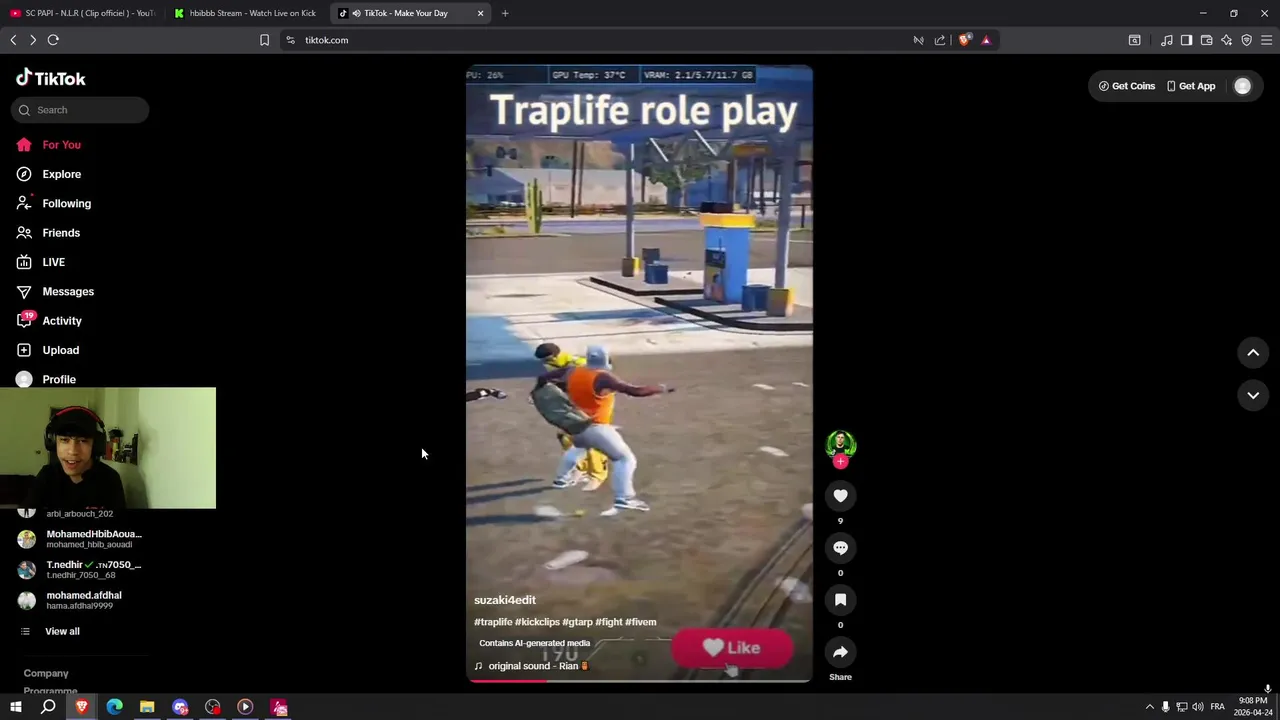The image size is (1280, 720).
Task: Focus the TikTok Search field
Action: (80, 110)
